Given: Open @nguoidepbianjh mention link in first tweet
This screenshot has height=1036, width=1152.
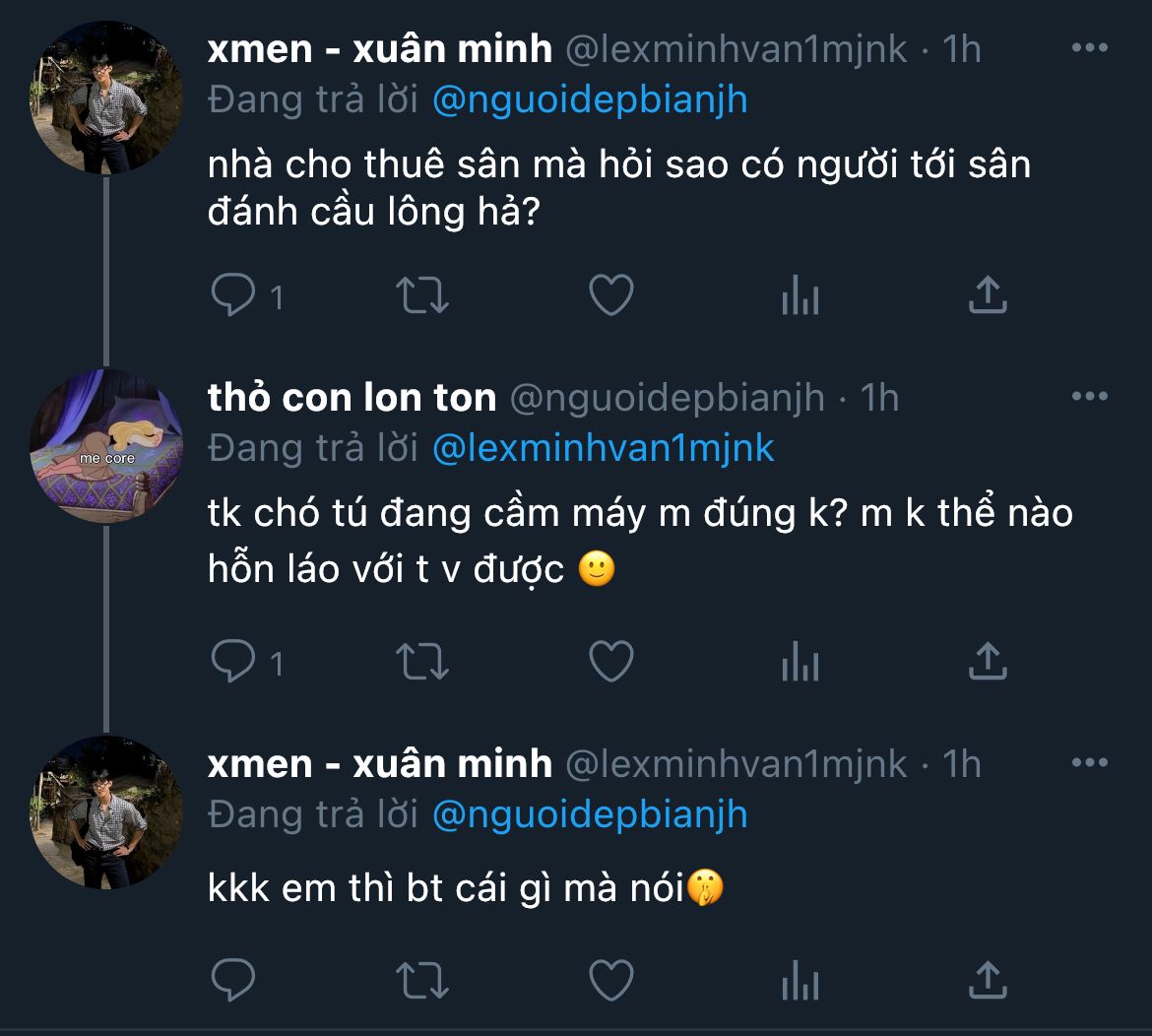Looking at the screenshot, I should pyautogui.click(x=590, y=100).
